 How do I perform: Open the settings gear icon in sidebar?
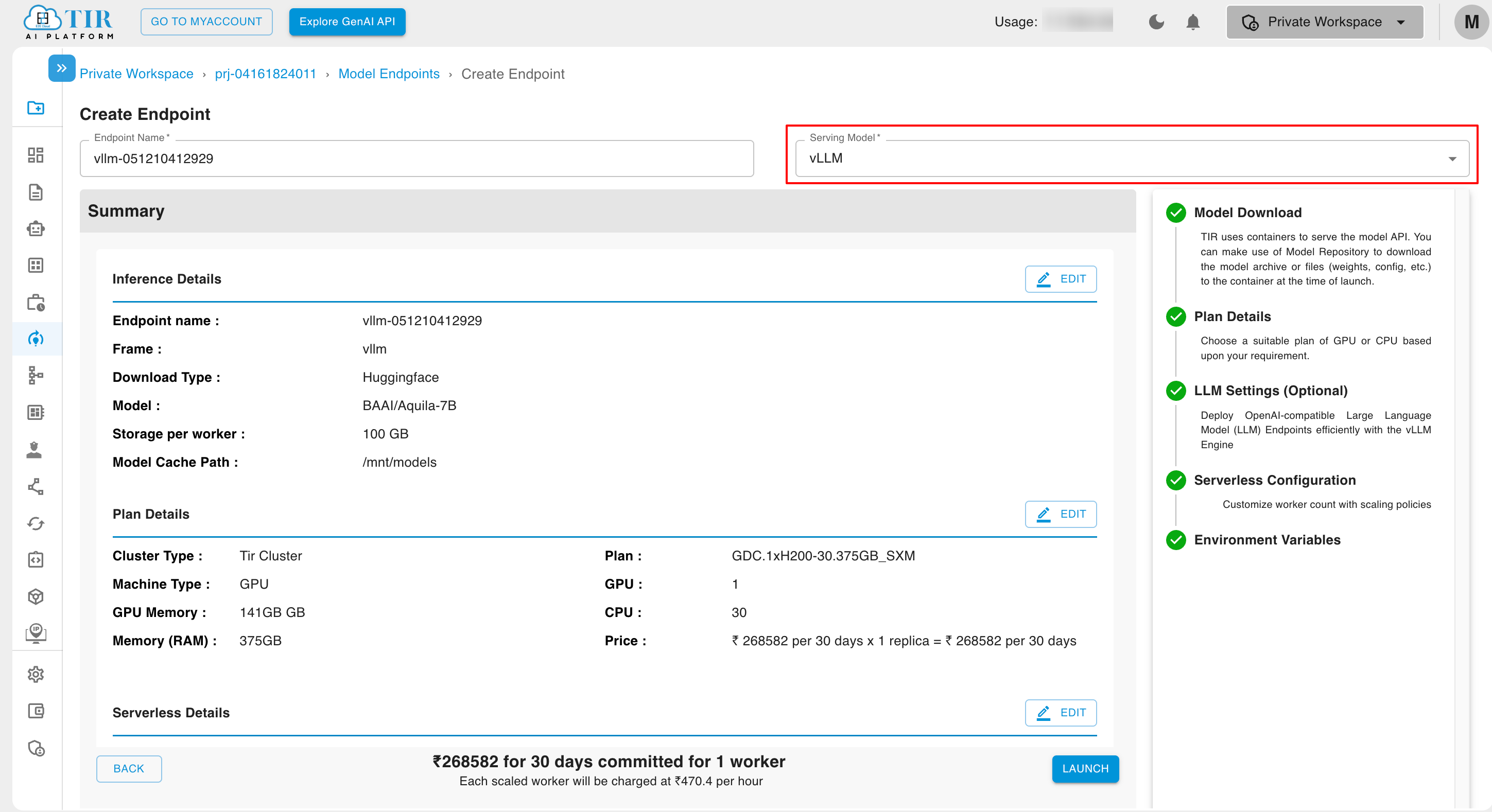coord(36,674)
